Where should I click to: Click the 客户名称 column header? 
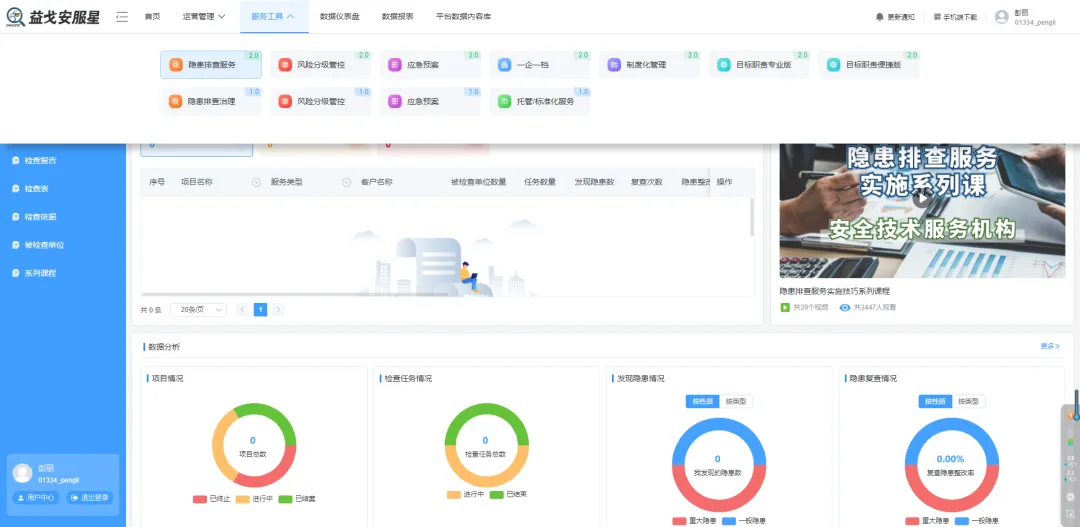click(377, 183)
